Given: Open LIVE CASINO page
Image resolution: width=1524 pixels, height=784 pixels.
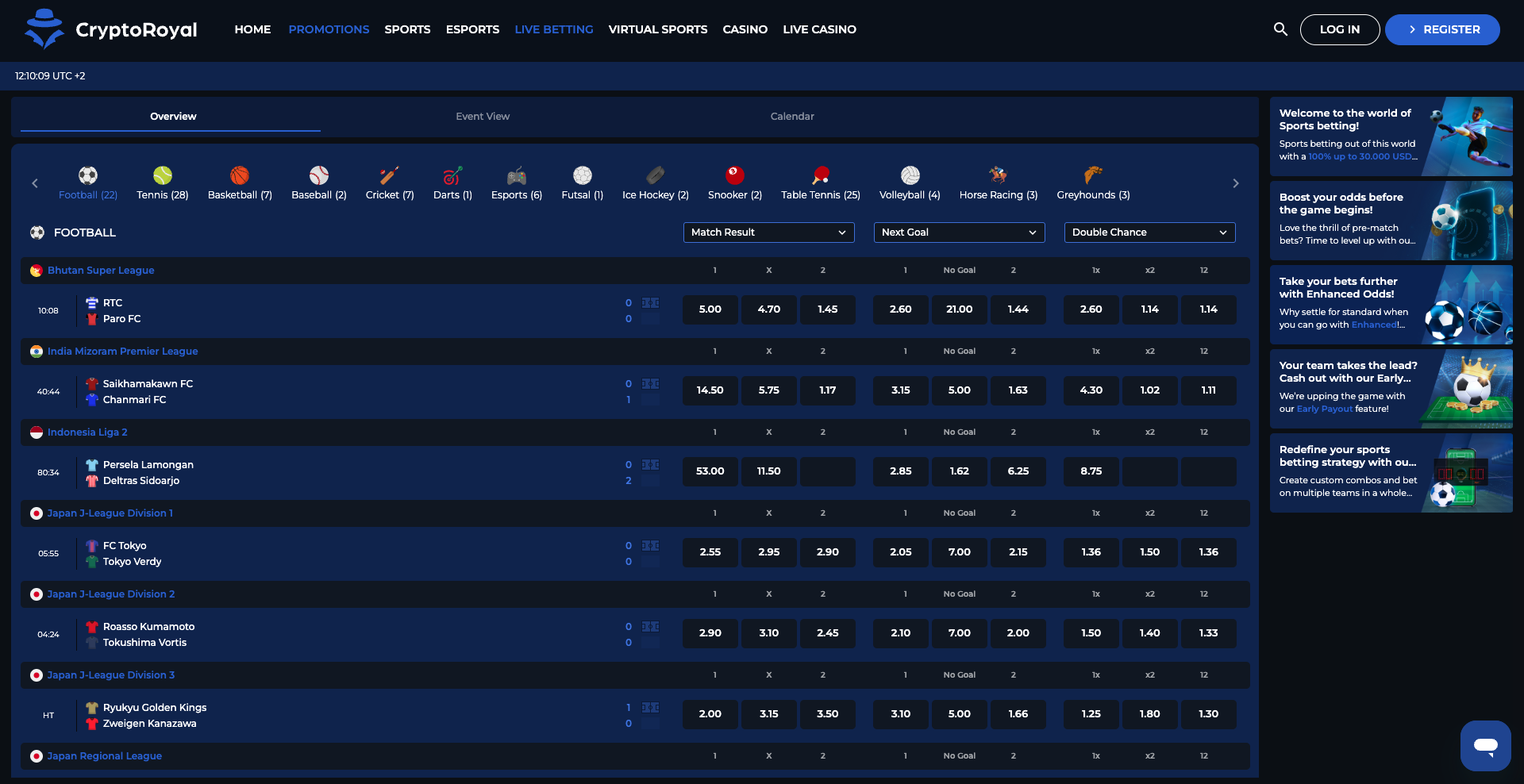Looking at the screenshot, I should click(x=819, y=29).
